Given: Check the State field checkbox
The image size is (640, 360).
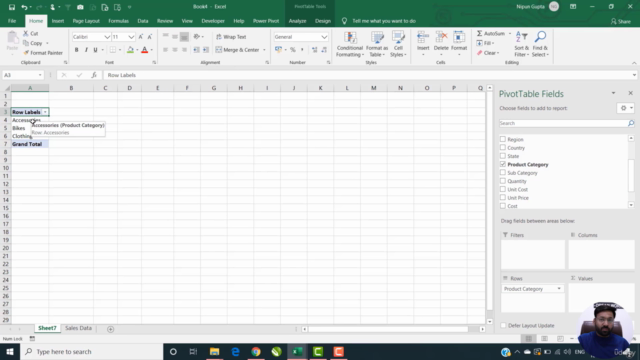Looking at the screenshot, I should tap(503, 156).
